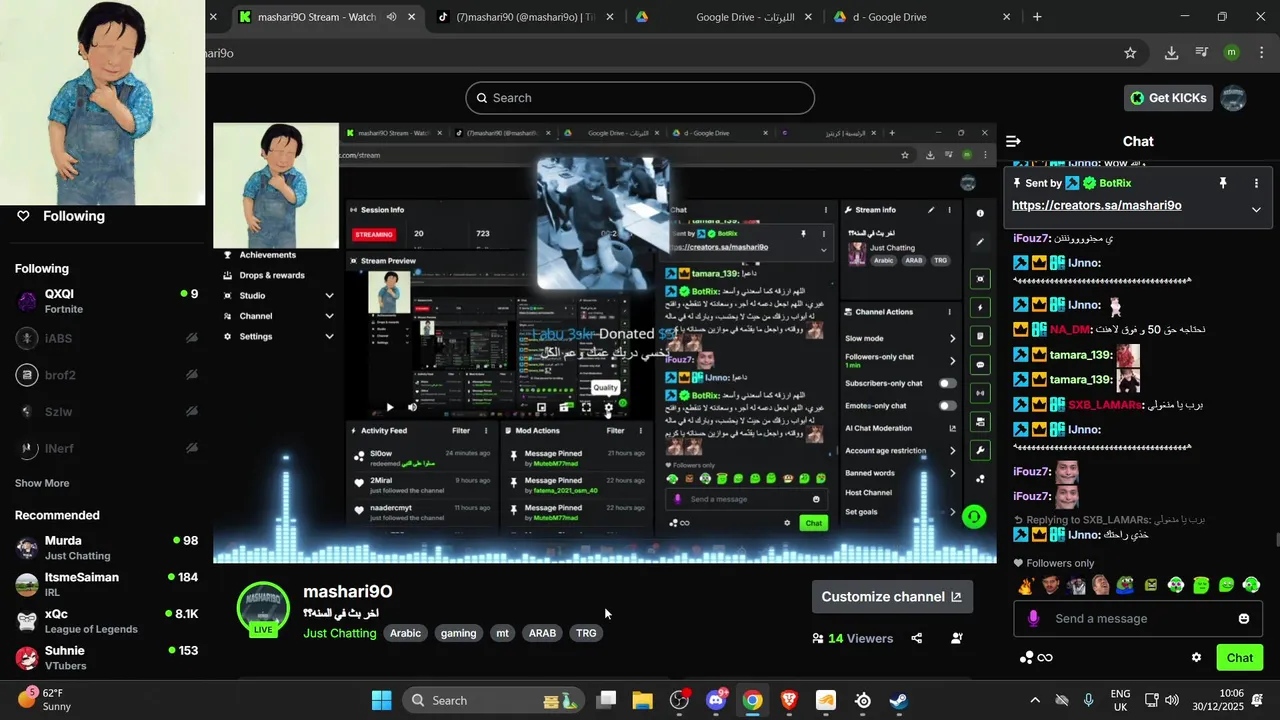Viewport: 1280px width, 720px height.
Task: Select the TRG tag
Action: (x=586, y=633)
